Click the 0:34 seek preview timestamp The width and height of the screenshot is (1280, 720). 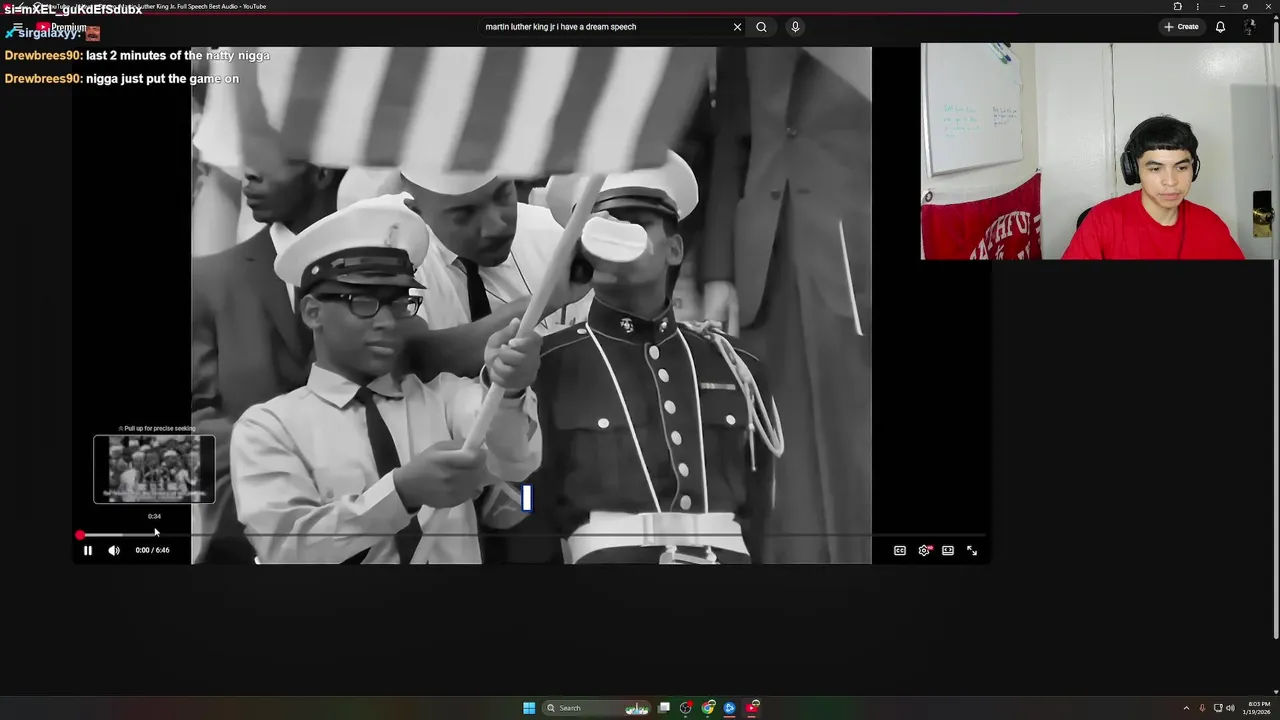point(154,516)
